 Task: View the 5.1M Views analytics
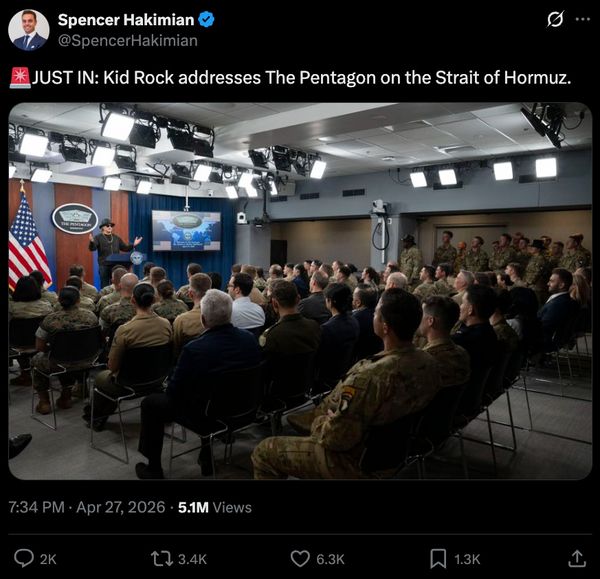(x=215, y=507)
